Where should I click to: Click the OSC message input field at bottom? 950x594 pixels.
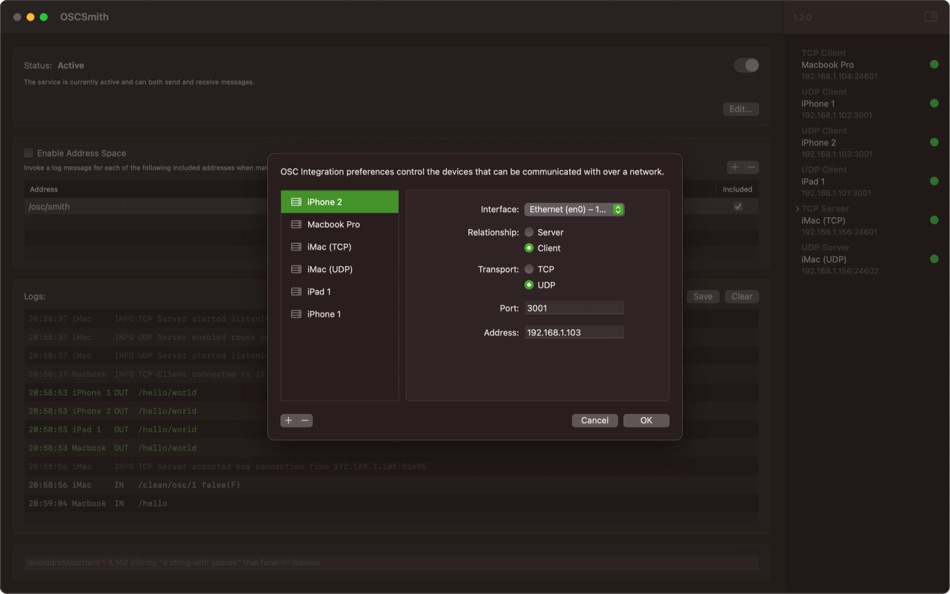pyautogui.click(x=391, y=562)
